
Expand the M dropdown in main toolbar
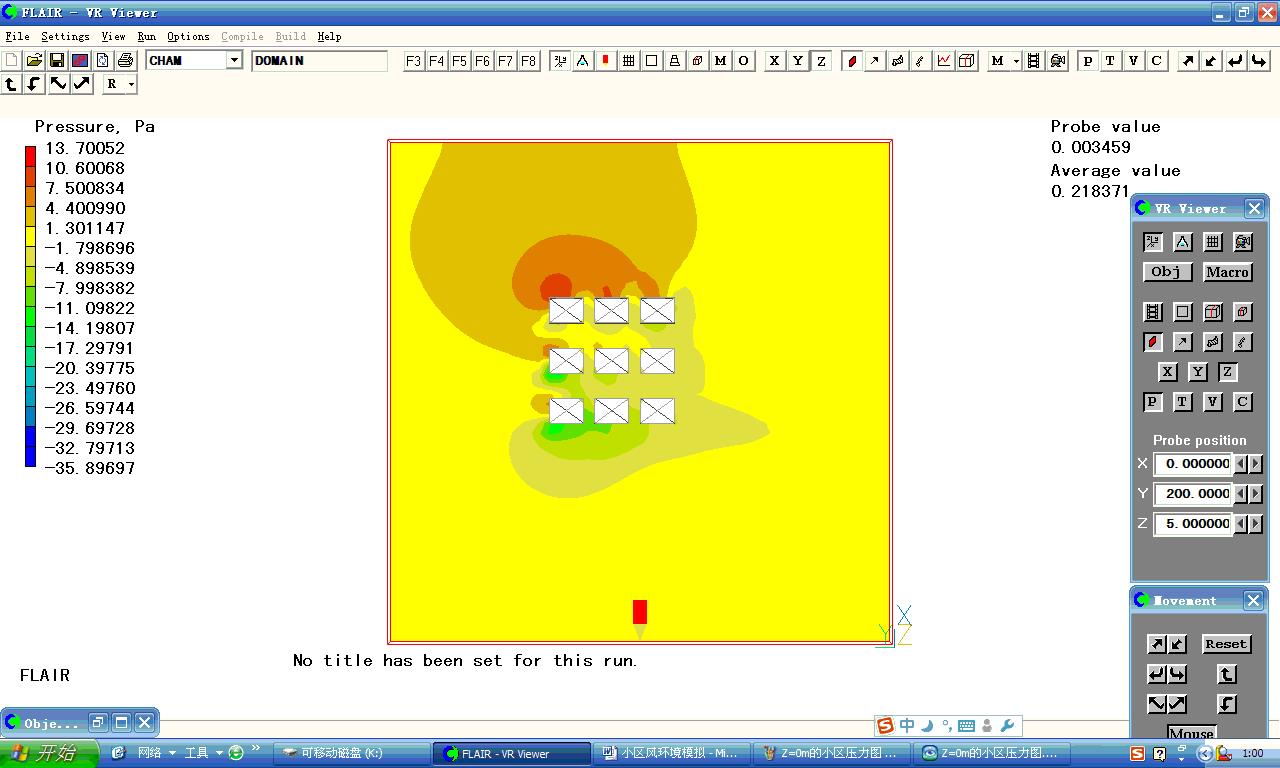click(x=1016, y=61)
